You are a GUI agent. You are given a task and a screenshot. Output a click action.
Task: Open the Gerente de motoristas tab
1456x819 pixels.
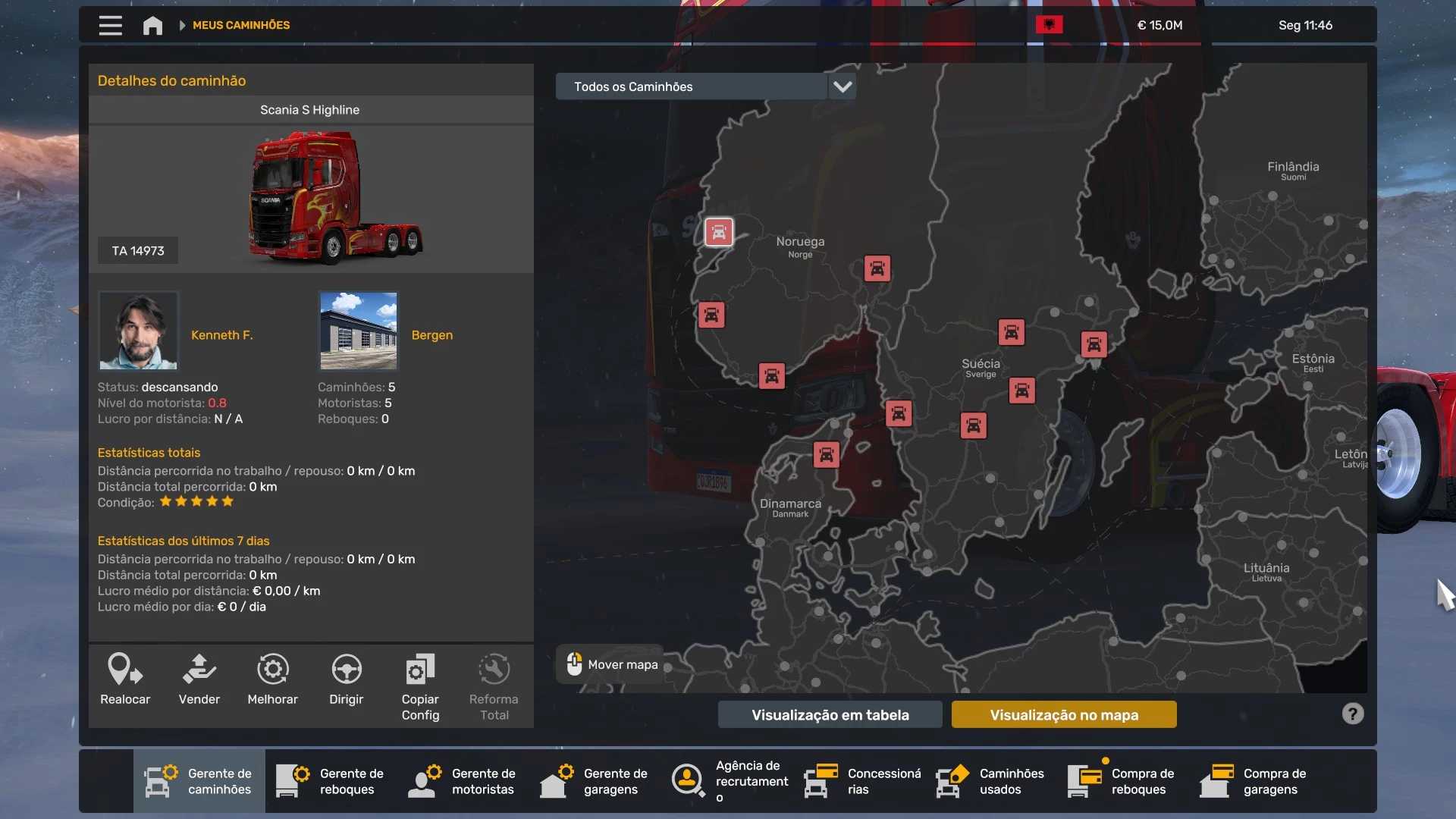coord(463,781)
